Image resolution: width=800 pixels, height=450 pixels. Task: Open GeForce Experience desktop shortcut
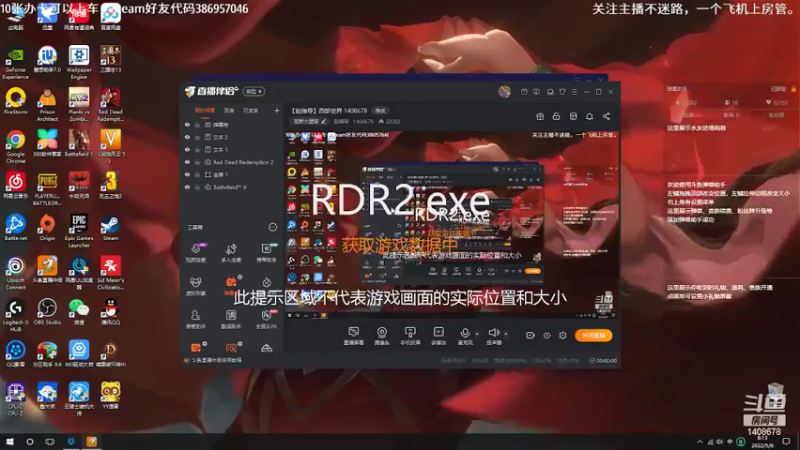tap(15, 63)
